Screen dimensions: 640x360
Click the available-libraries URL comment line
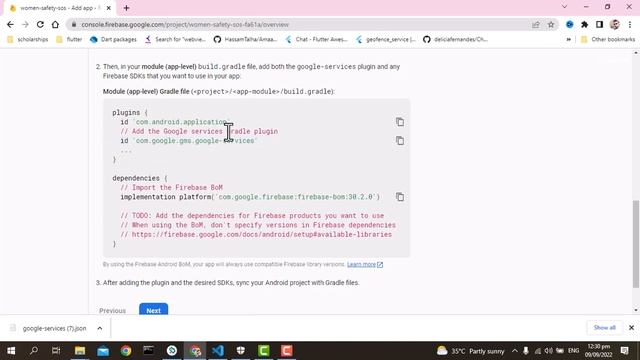point(256,235)
